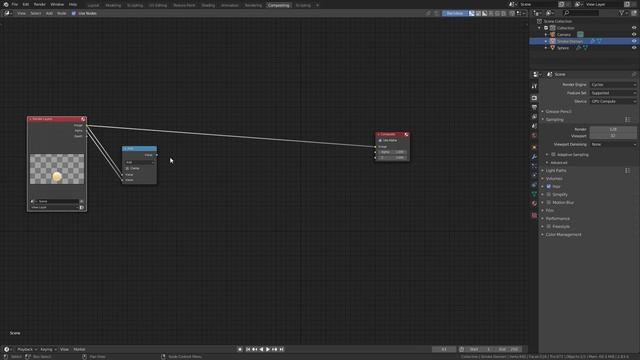The height and width of the screenshot is (360, 640).
Task: Toggle visibility eye for Collection
Action: click(x=634, y=28)
